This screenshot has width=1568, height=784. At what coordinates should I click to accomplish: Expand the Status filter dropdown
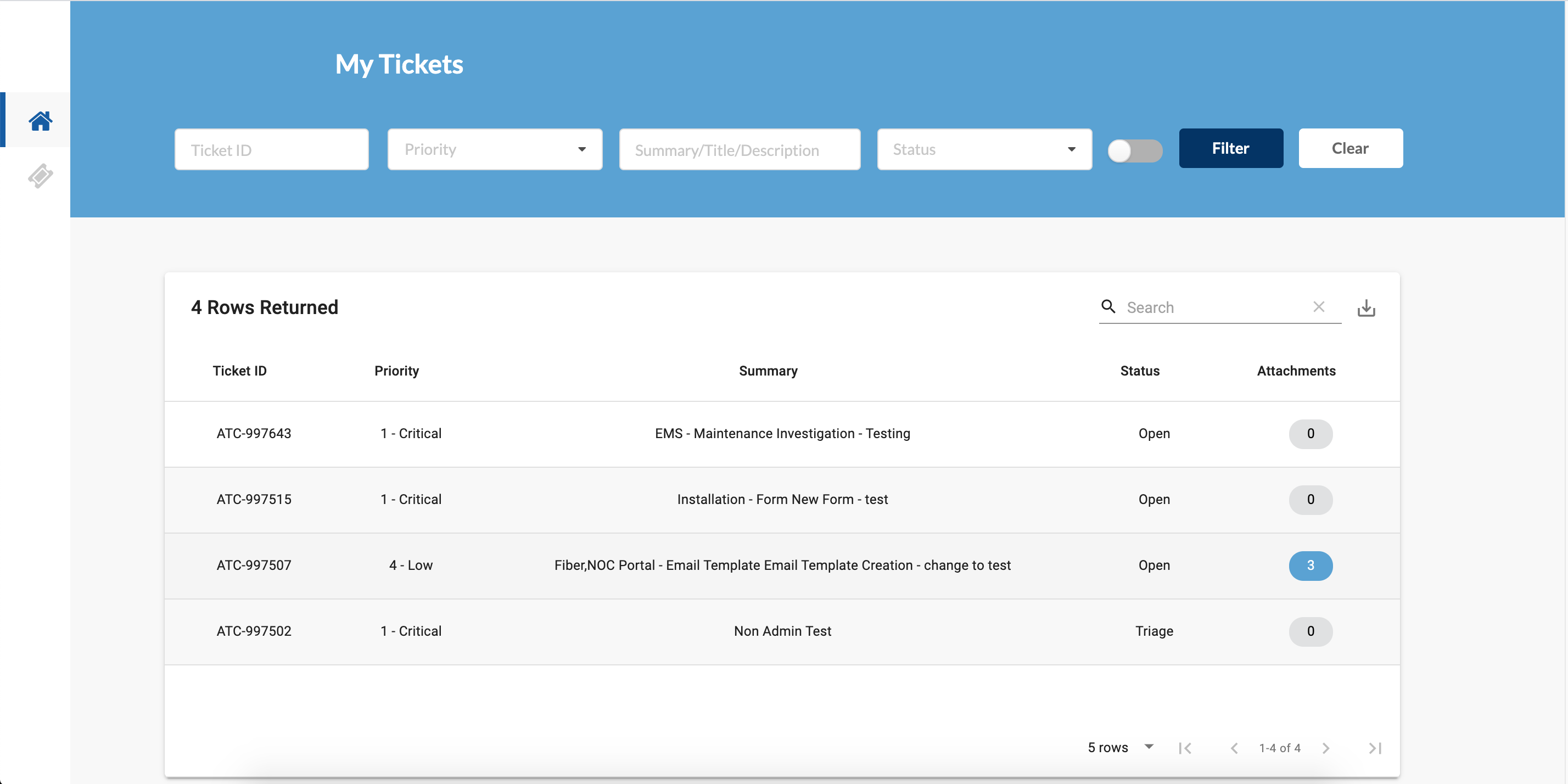tap(984, 149)
